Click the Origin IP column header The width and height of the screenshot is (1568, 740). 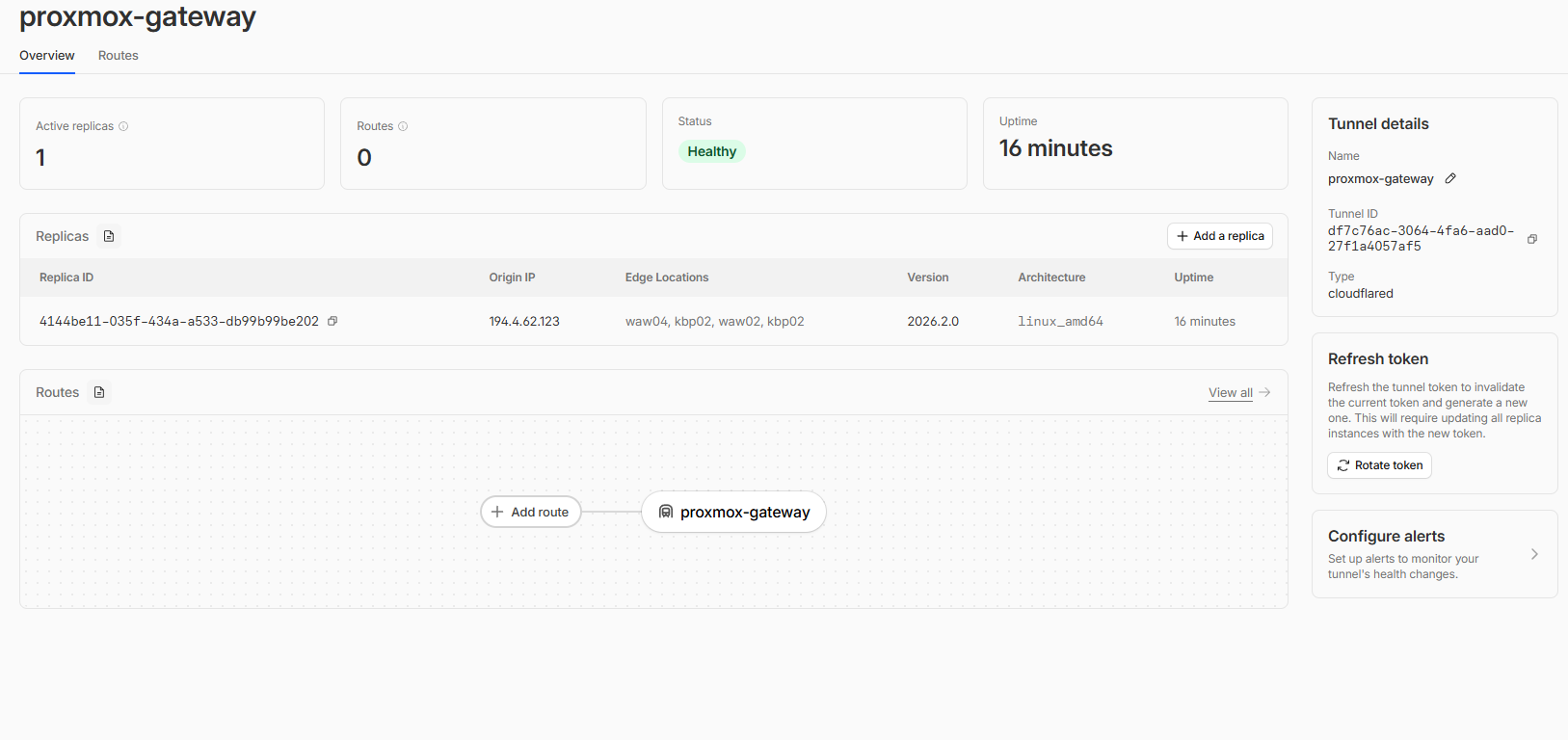pos(512,277)
